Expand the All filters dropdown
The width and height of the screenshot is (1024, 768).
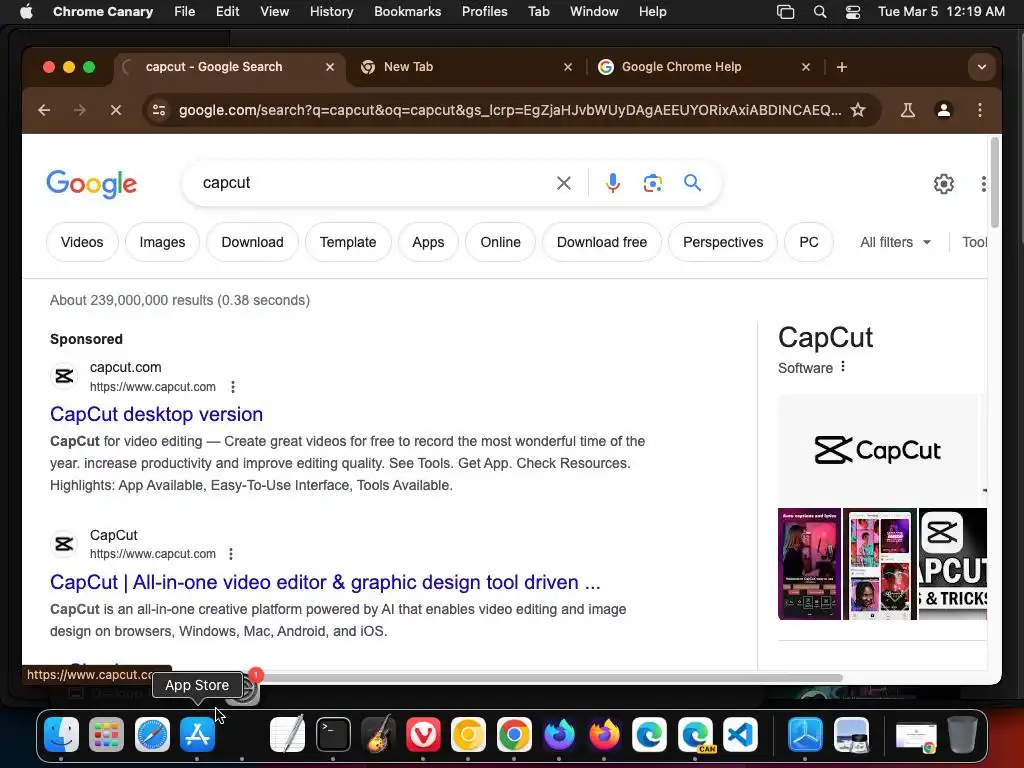(895, 242)
